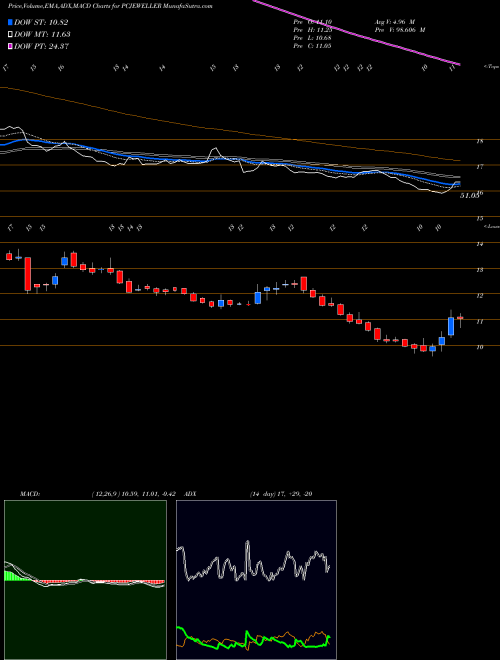Click the price axis label 10
500x660 pixels.
point(479,347)
